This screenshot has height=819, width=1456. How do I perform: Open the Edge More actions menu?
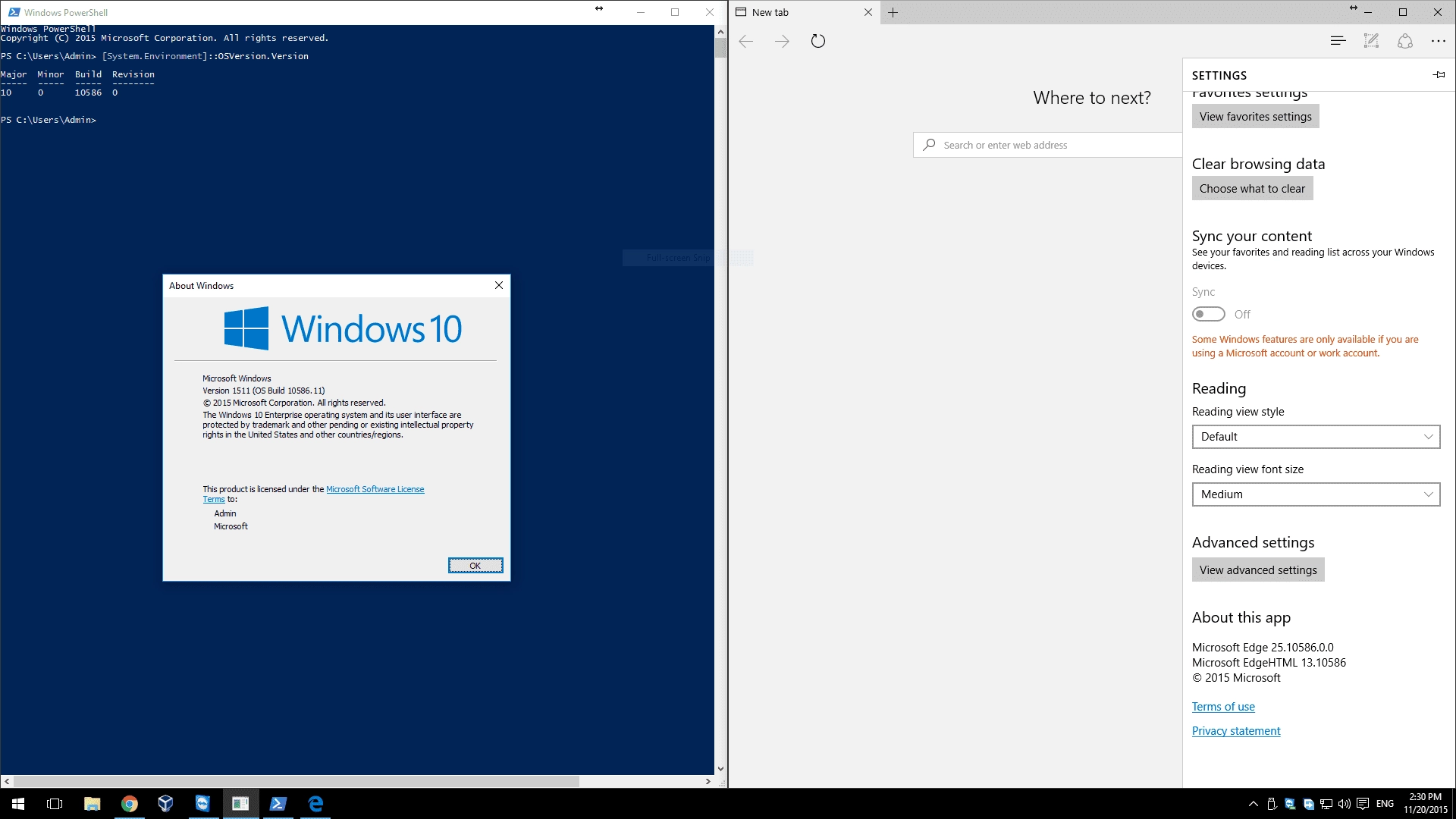[x=1439, y=41]
